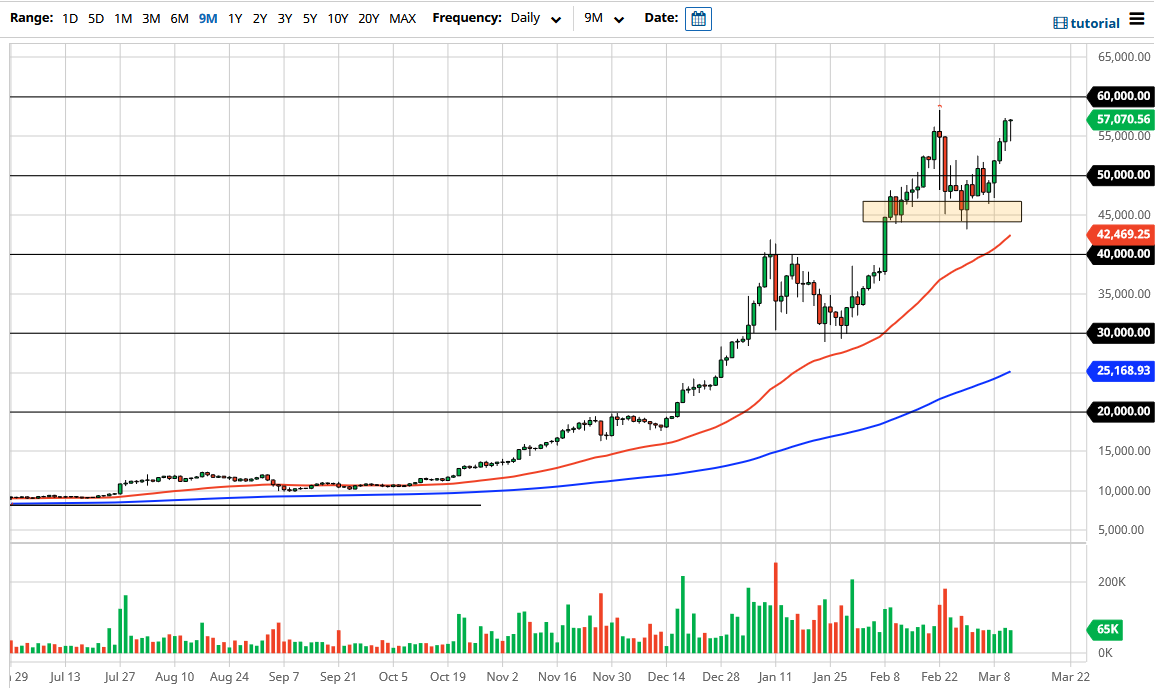
Task: Open the hamburger menu
Action: click(1138, 18)
